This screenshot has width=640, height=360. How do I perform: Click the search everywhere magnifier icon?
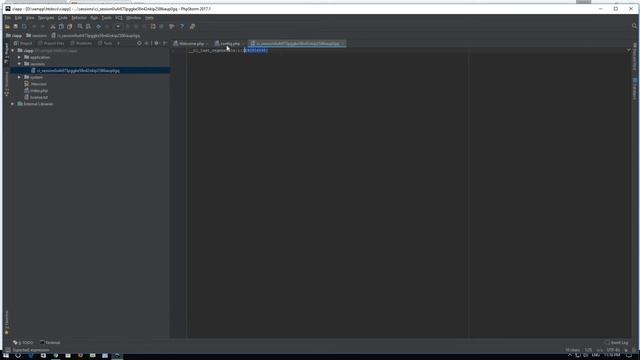pos(634,26)
